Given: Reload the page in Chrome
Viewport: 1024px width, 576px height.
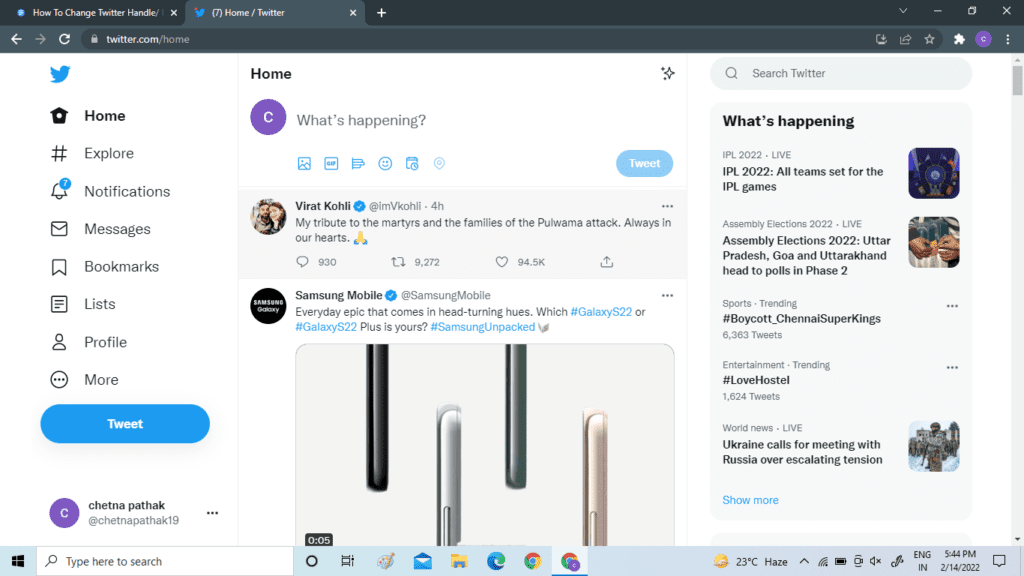Looking at the screenshot, I should 64,39.
